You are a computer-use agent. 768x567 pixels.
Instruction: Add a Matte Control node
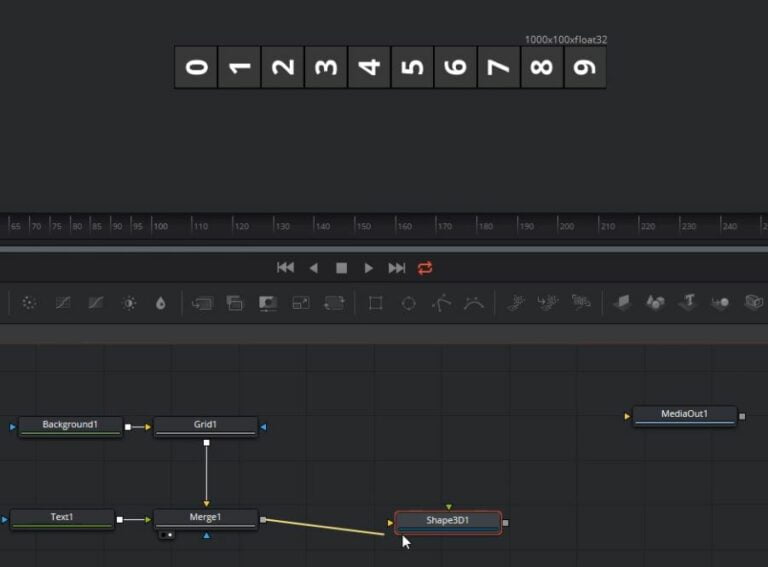tap(267, 303)
